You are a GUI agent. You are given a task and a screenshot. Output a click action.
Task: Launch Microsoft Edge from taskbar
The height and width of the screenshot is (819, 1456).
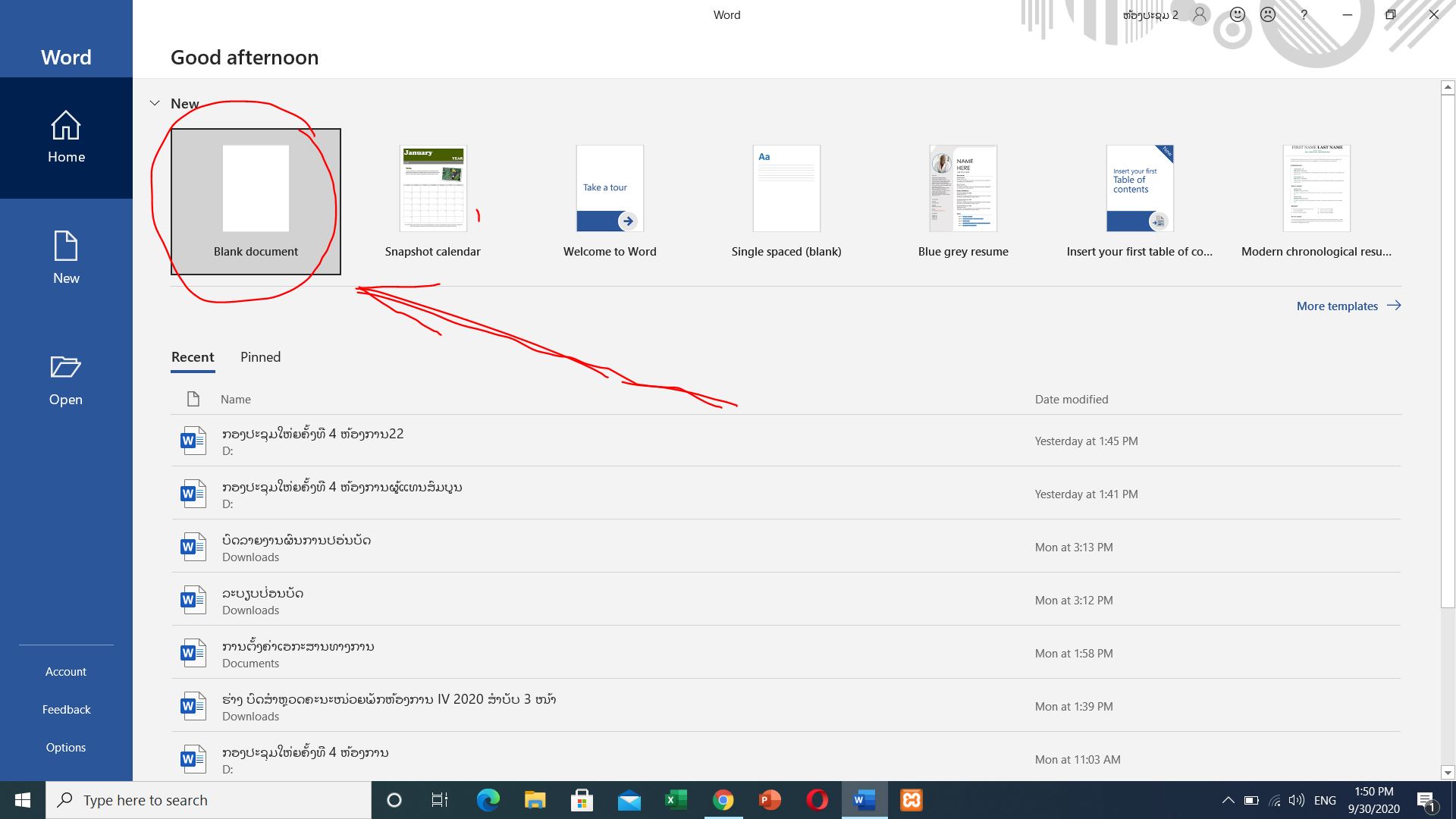click(488, 800)
